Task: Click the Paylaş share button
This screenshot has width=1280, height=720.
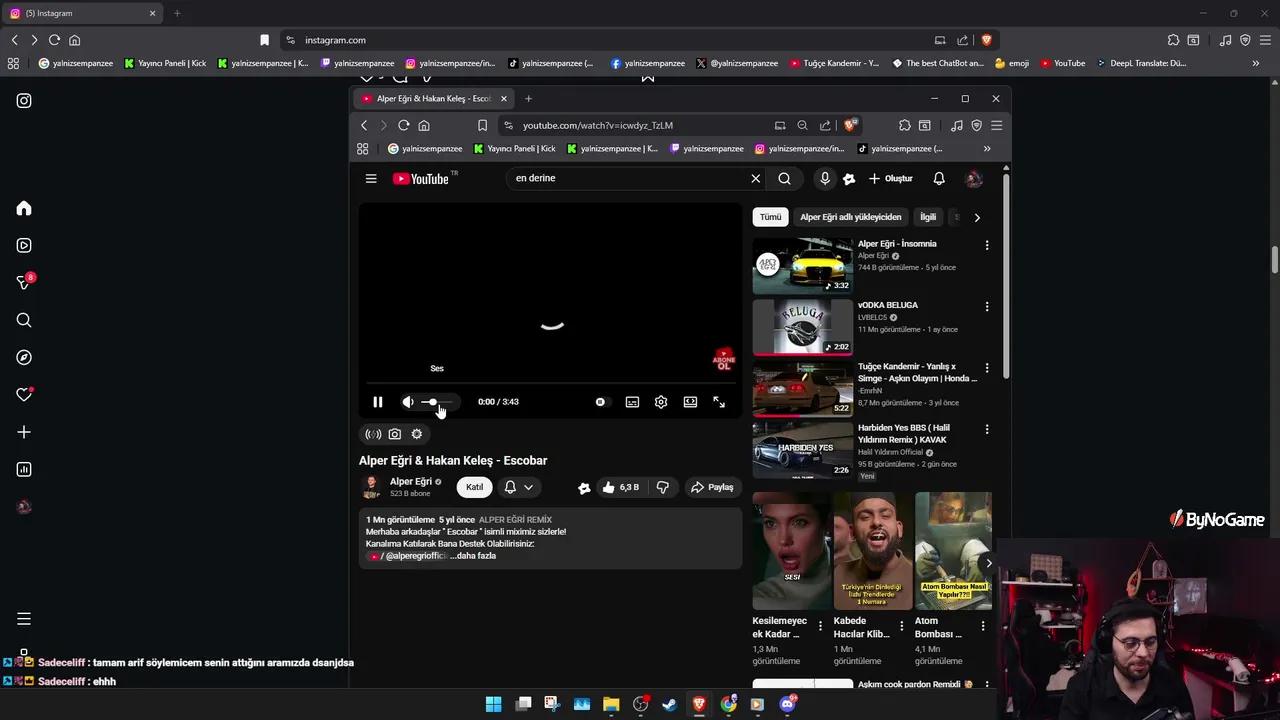Action: (x=712, y=487)
